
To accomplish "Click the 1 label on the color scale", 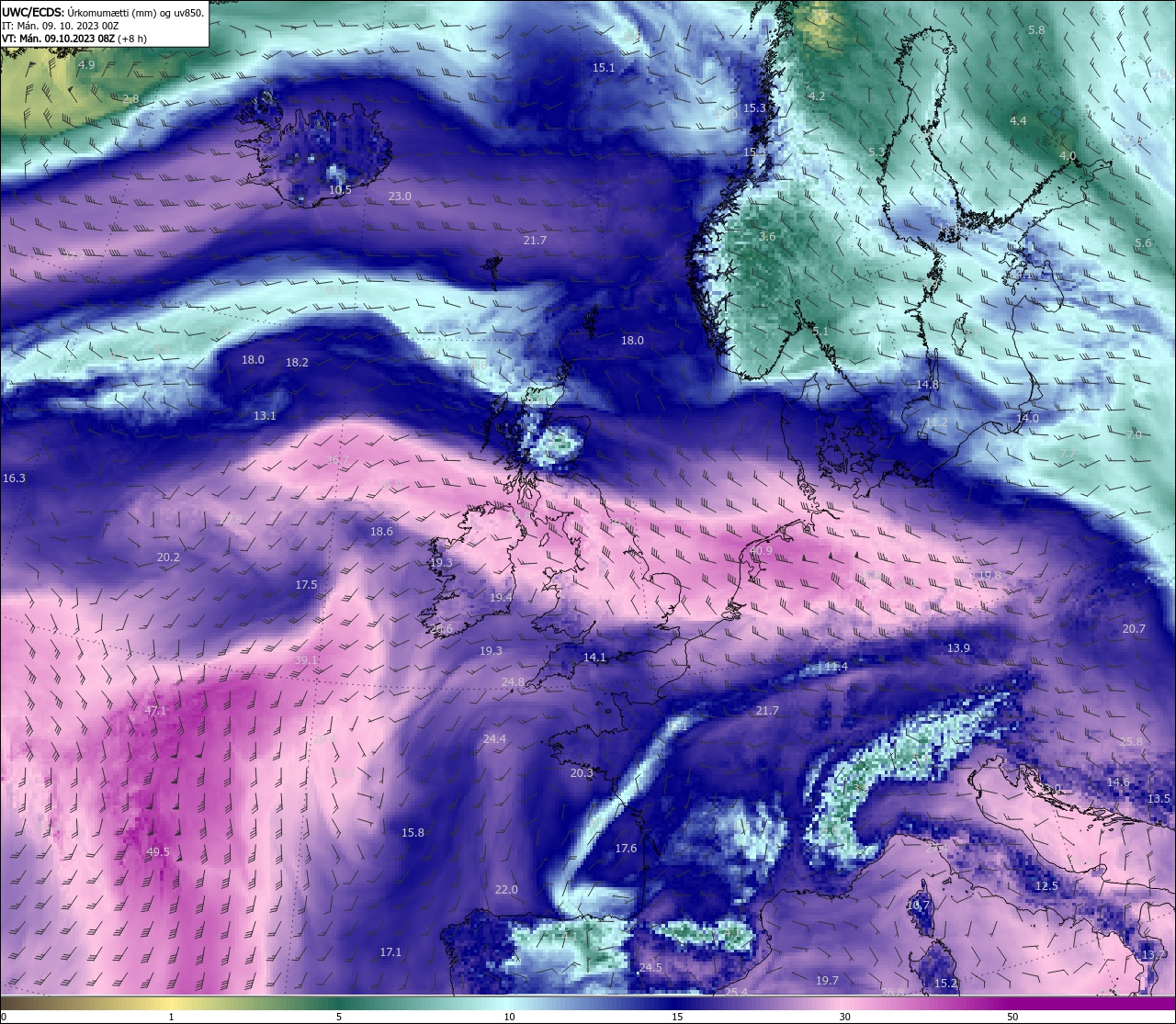I will (172, 1017).
